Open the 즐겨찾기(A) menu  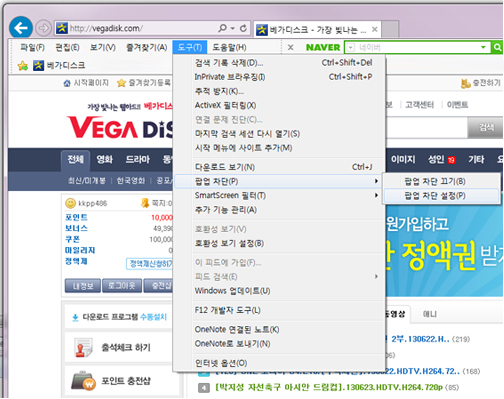147,48
